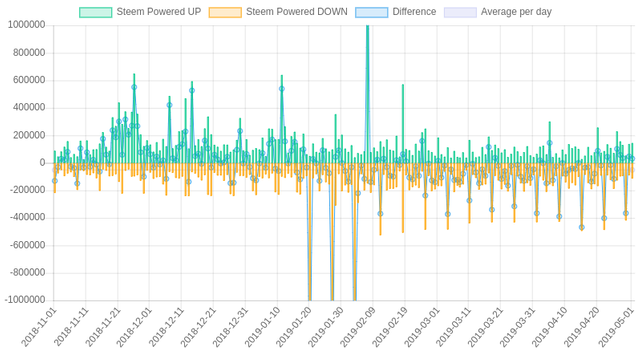Viewport: 640px width, 361px height.
Task: Click the lowest Difference point near 2019-04-15
Action: tap(582, 227)
